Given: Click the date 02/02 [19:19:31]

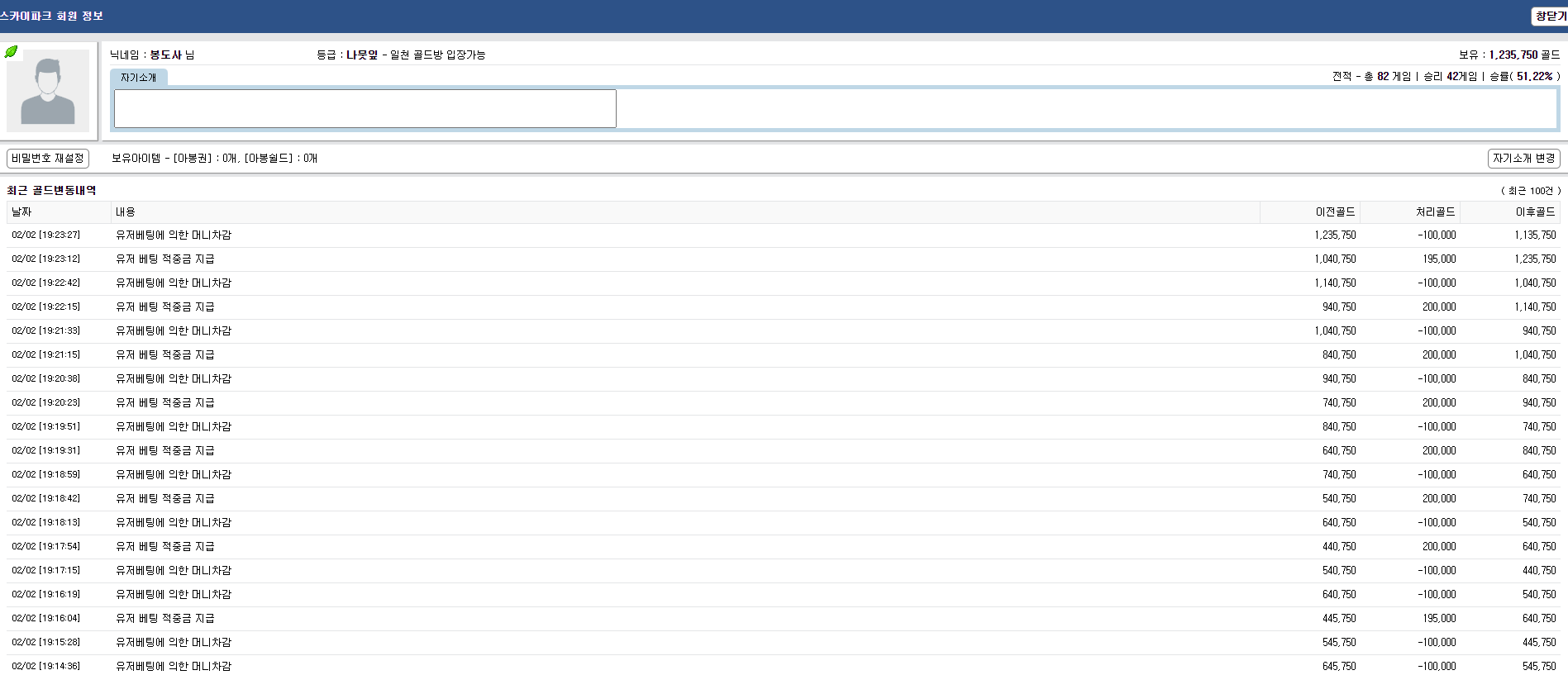Looking at the screenshot, I should tap(45, 450).
